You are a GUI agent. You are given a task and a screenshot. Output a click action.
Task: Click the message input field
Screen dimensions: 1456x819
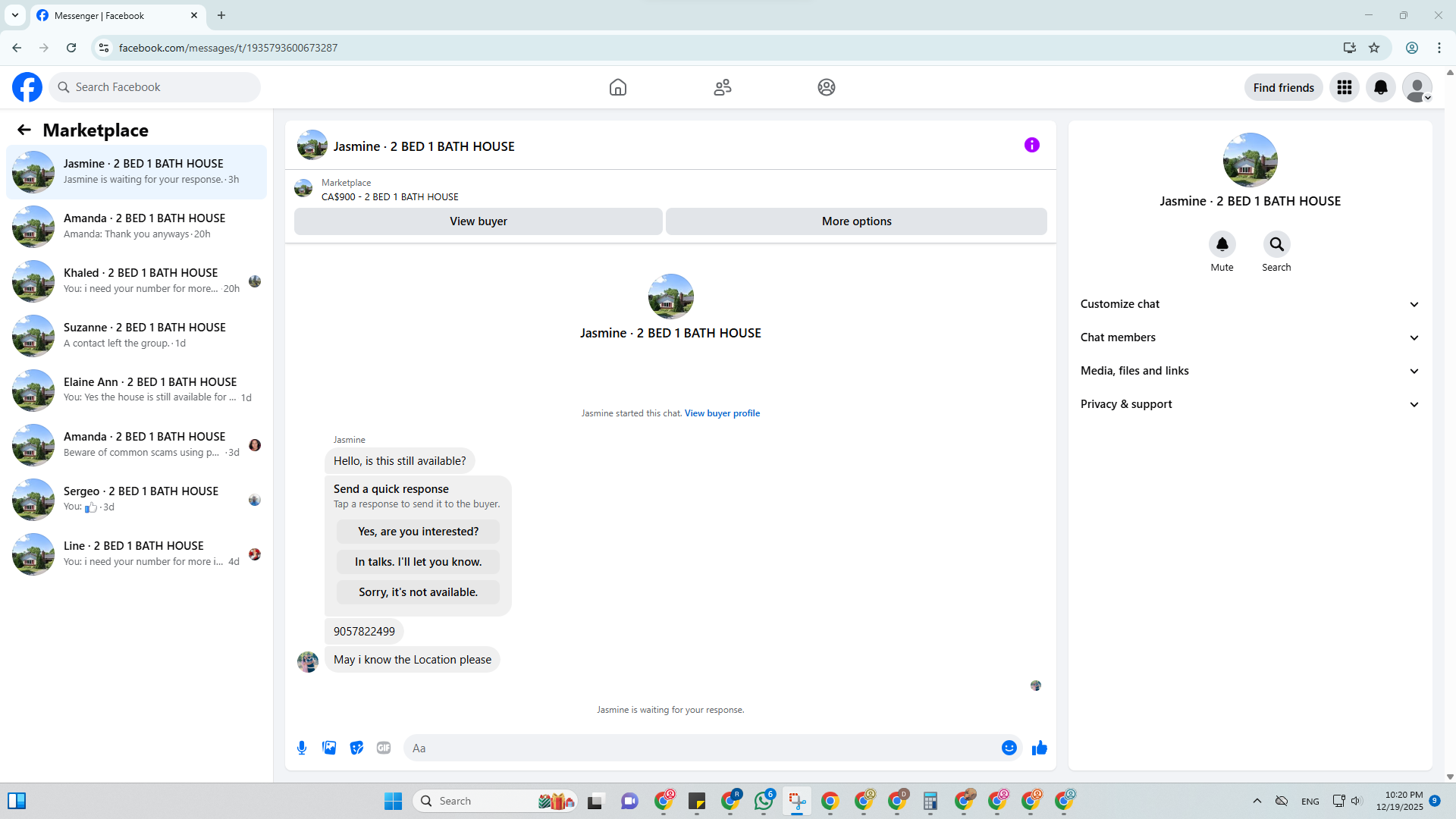[701, 748]
